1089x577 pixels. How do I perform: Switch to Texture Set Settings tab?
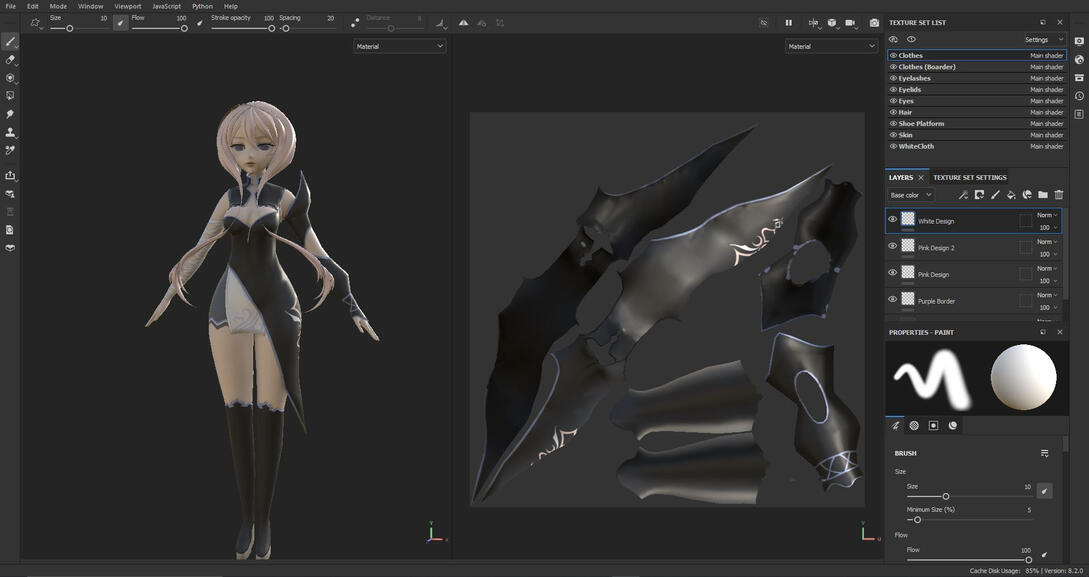pos(970,178)
